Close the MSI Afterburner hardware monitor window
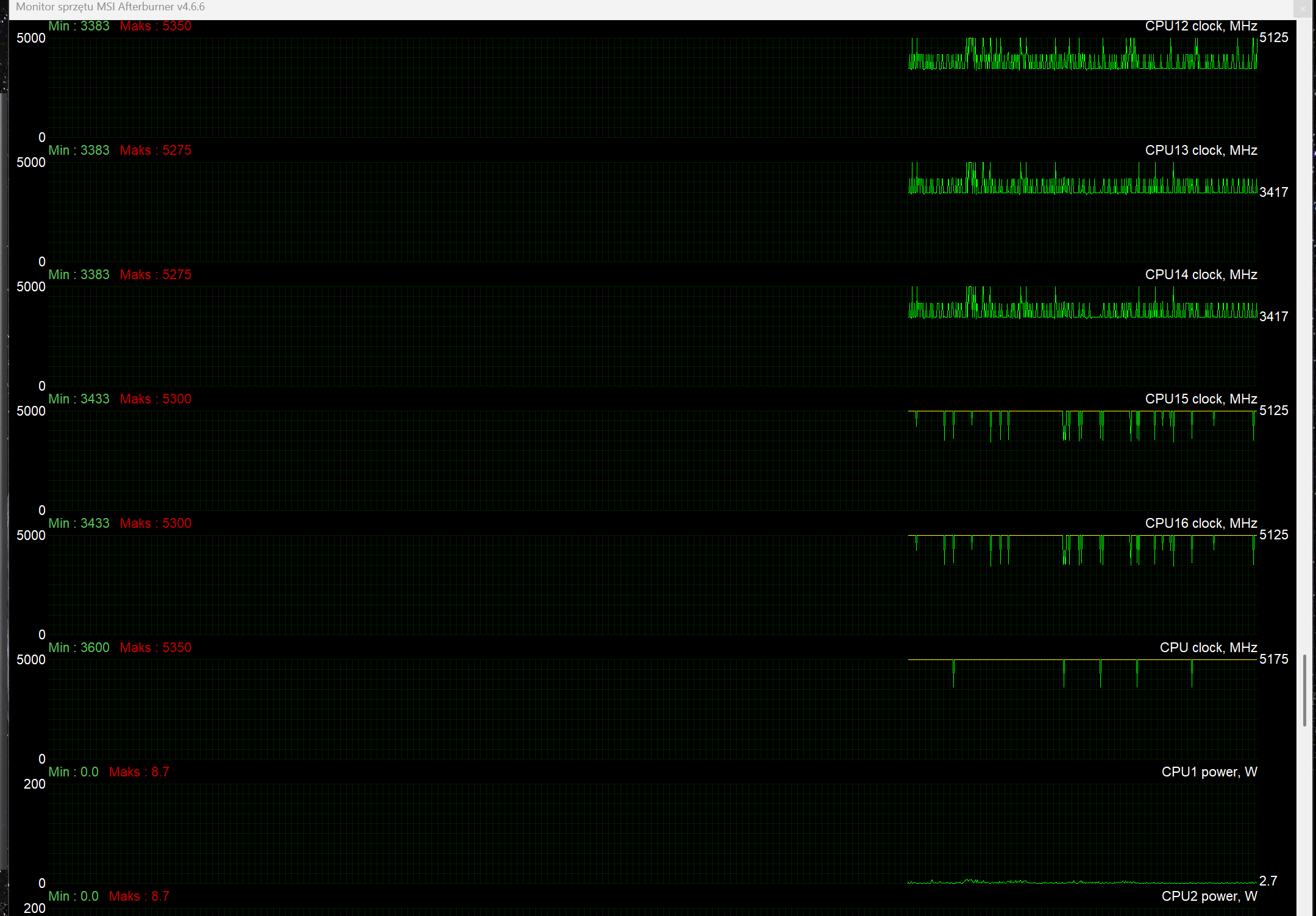 [x=1303, y=9]
